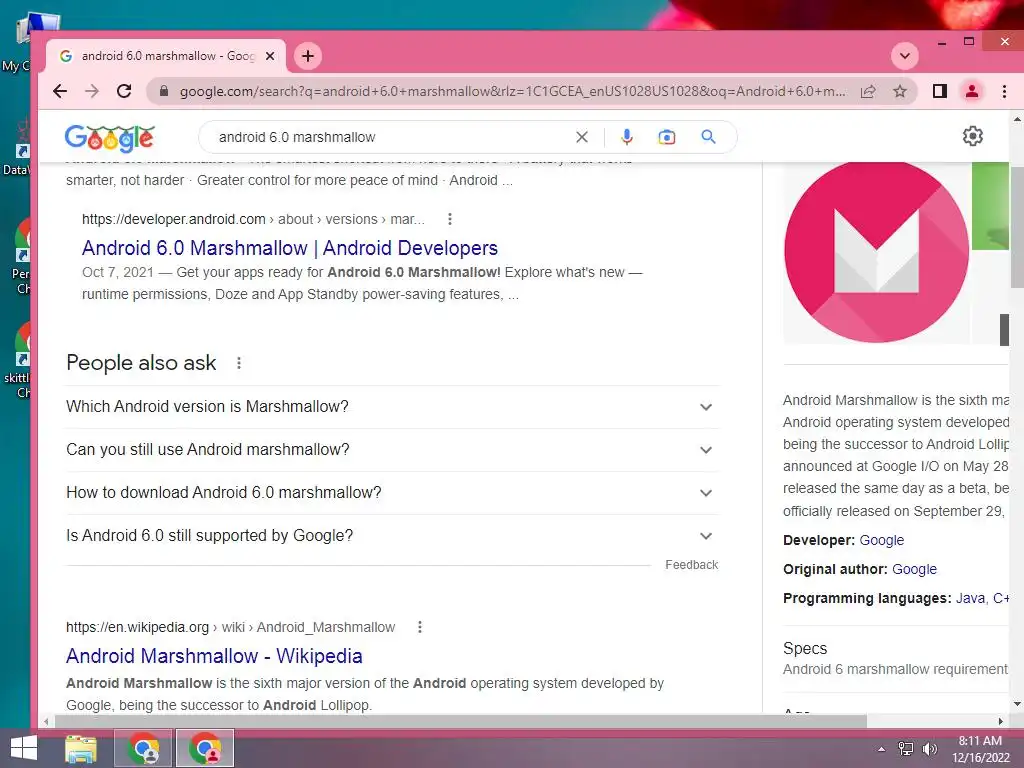Viewport: 1024px width, 768px height.
Task: Expand 'How to download Android 6.0 marshmallow?'
Action: [392, 493]
